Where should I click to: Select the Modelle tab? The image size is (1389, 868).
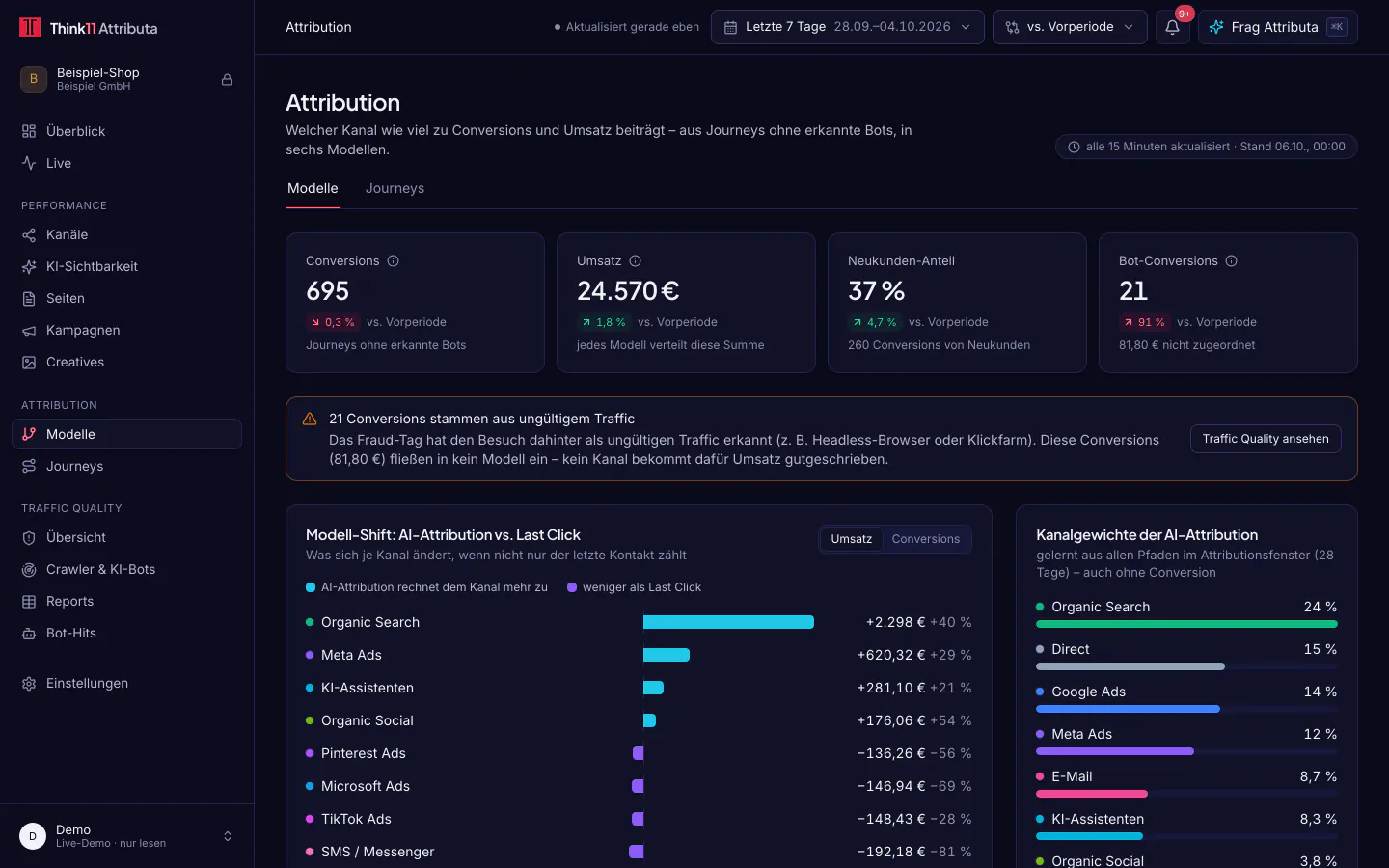313,188
